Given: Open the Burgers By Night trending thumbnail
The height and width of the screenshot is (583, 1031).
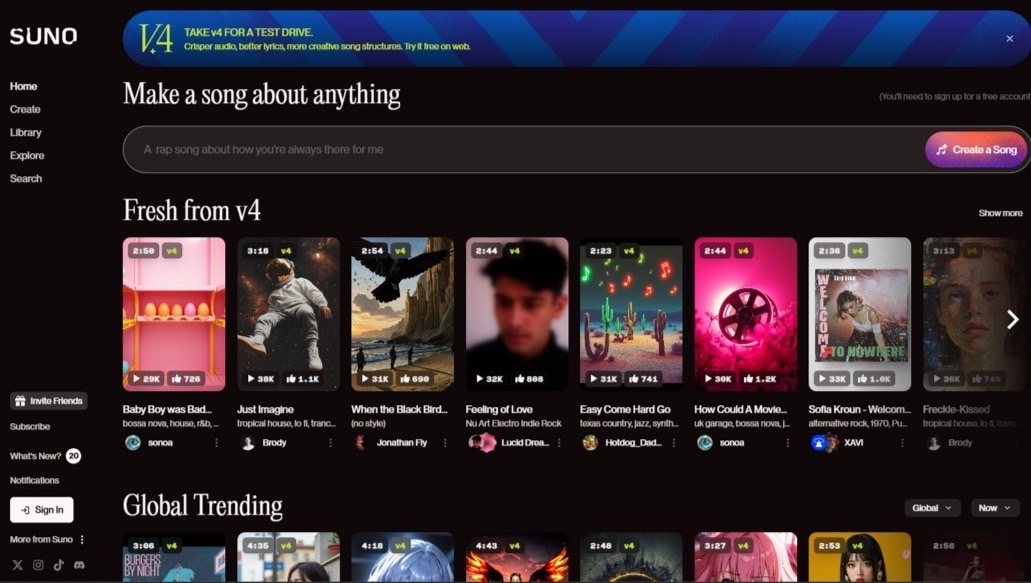Looking at the screenshot, I should (174, 557).
